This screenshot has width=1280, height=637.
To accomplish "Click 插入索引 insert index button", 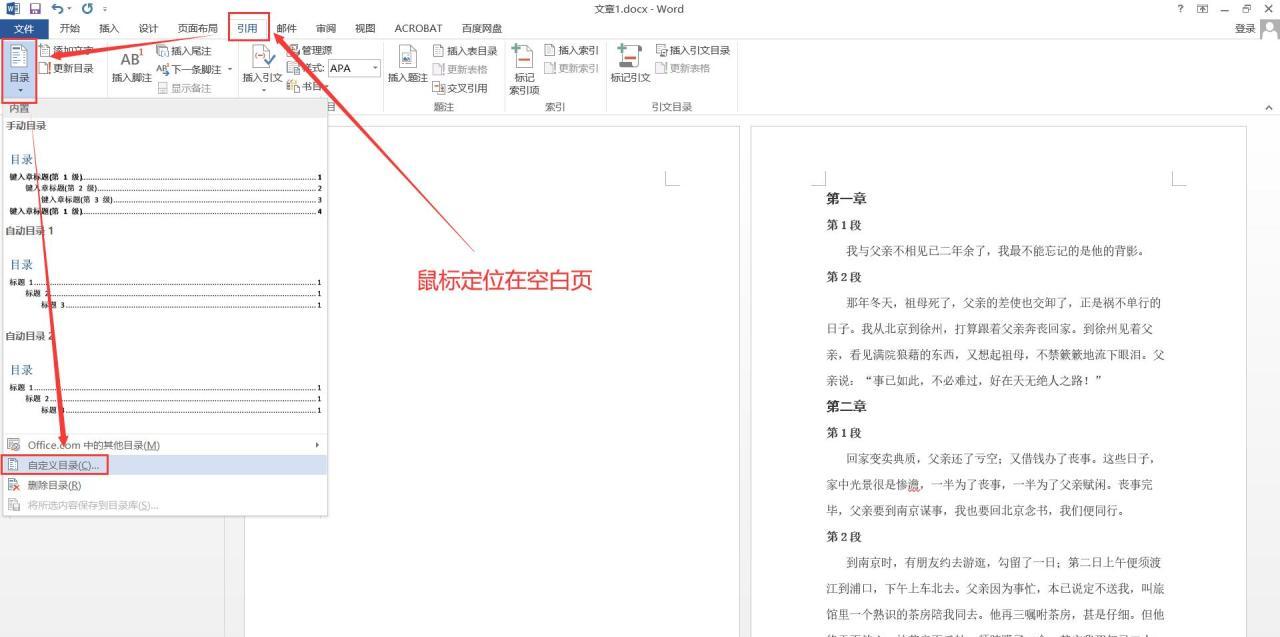I will click(572, 51).
